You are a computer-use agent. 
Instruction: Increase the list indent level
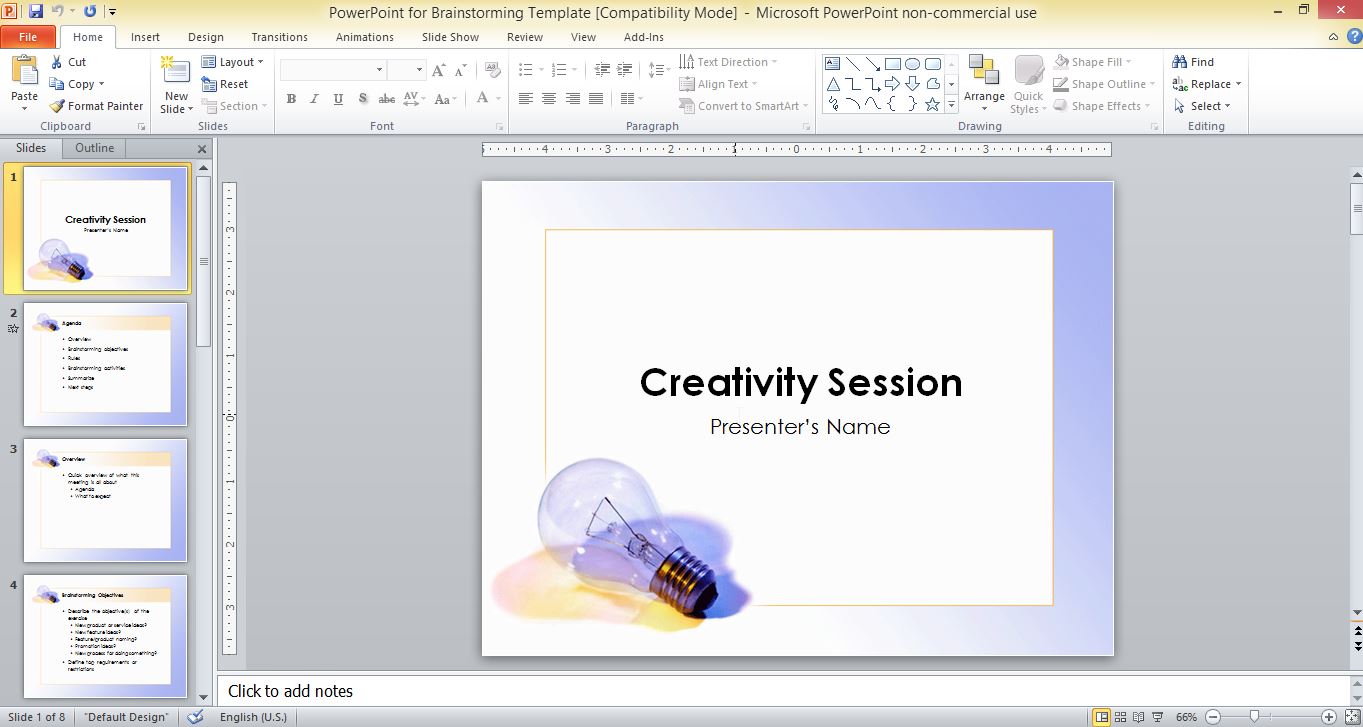pyautogui.click(x=625, y=70)
